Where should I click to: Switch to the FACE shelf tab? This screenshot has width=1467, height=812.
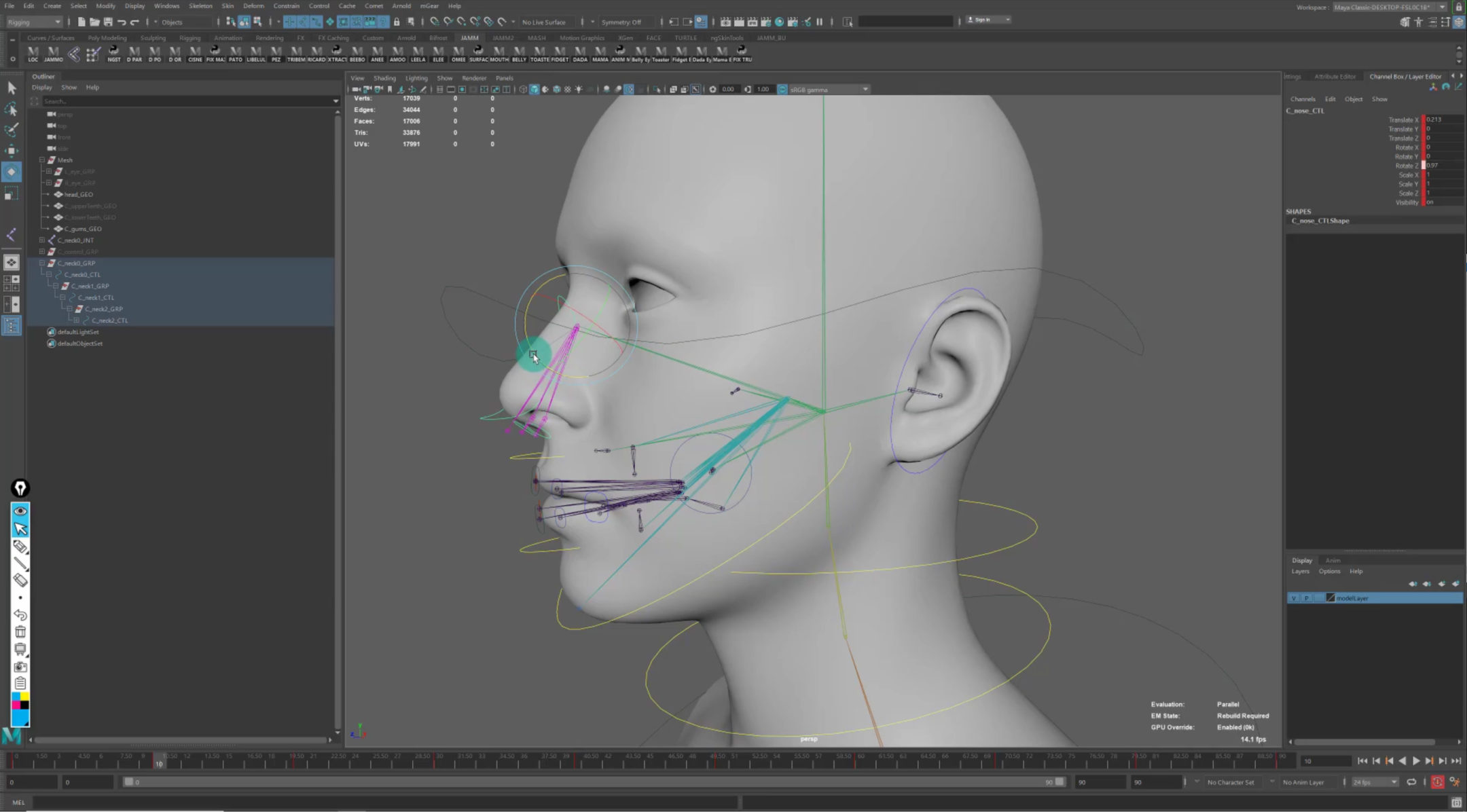[653, 38]
